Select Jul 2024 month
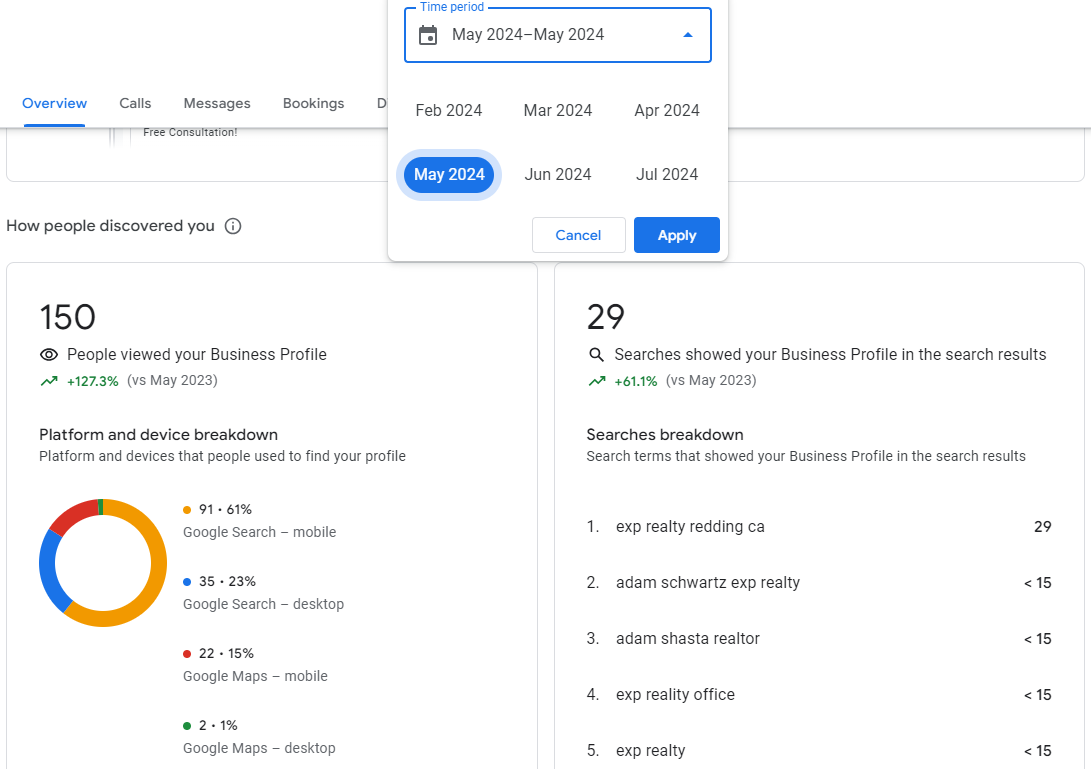Screen dimensions: 1091x769 pos(667,175)
